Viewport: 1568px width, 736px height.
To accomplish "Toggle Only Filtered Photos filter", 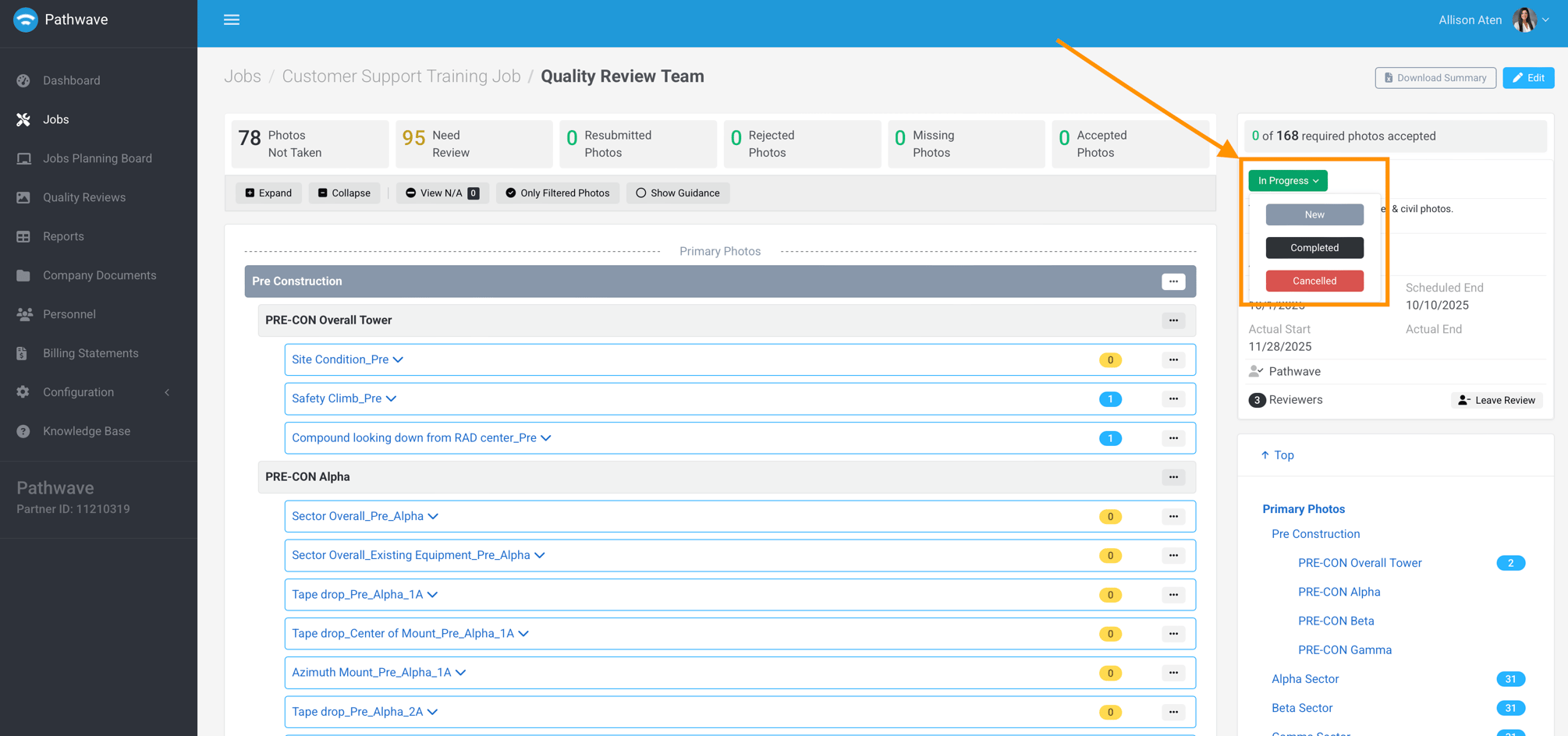I will point(558,193).
